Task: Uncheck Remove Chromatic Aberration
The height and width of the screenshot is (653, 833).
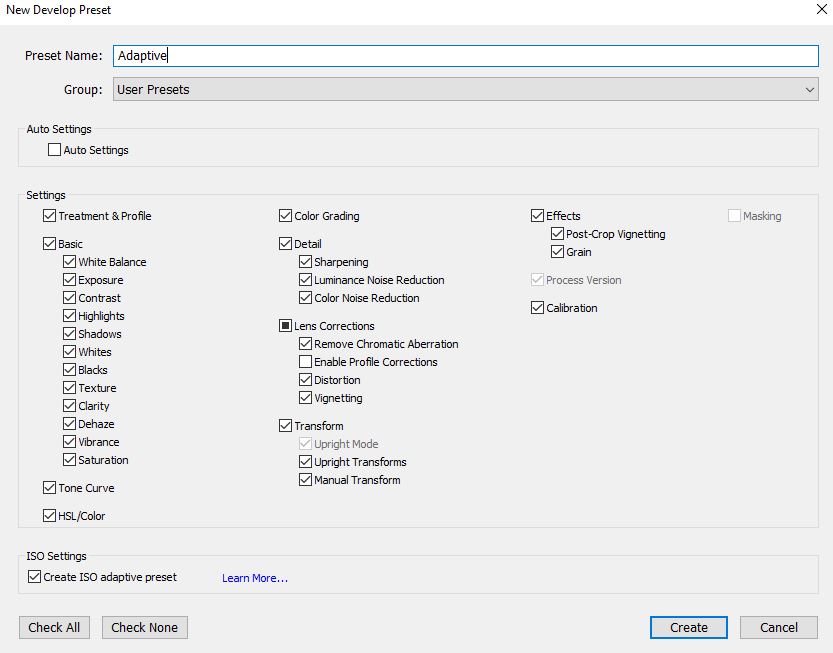Action: pos(306,344)
